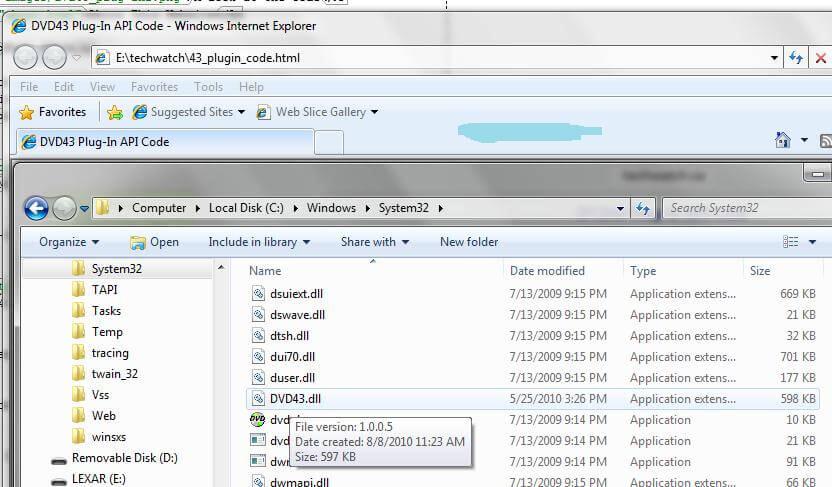Select the dtsh.dll file icon

coord(258,336)
